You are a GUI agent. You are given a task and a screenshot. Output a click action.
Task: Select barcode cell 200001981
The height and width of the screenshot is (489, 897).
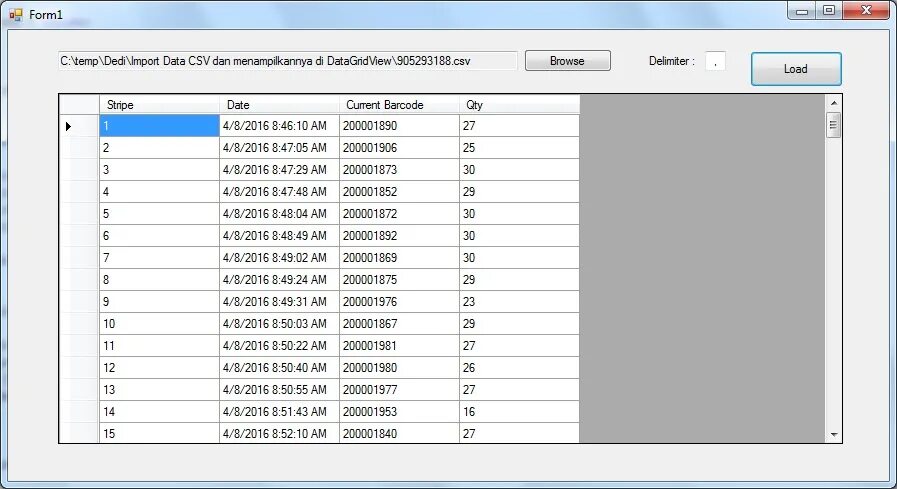(x=399, y=346)
